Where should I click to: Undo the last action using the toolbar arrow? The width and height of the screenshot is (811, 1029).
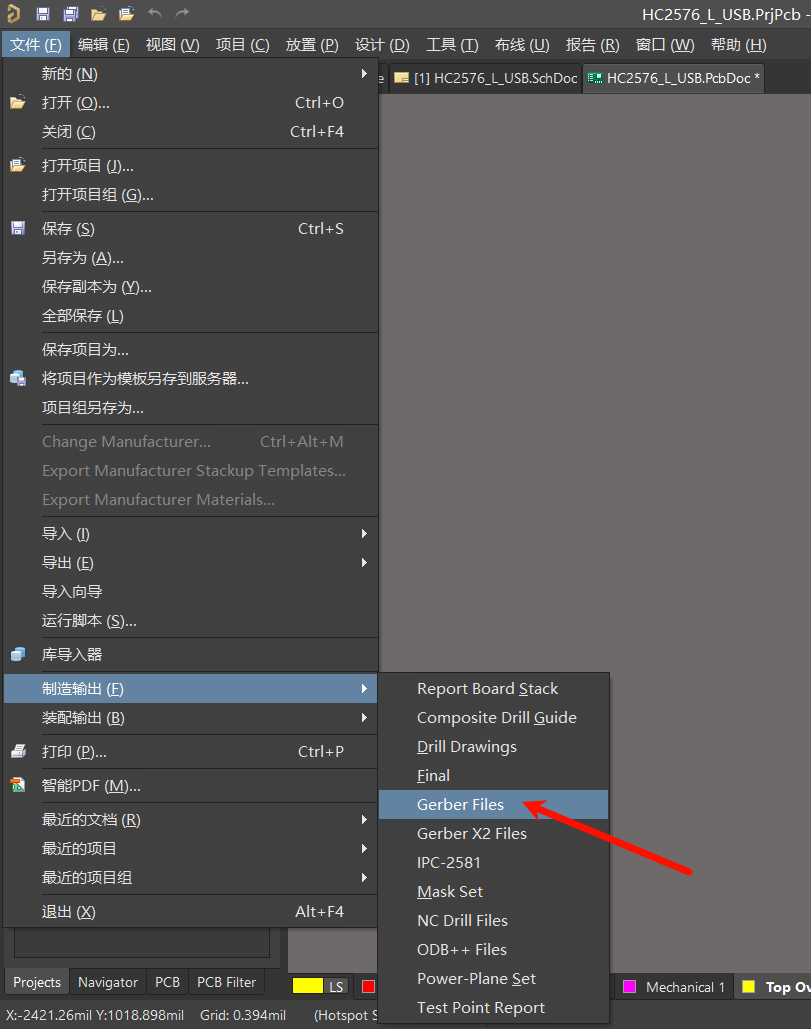[155, 14]
